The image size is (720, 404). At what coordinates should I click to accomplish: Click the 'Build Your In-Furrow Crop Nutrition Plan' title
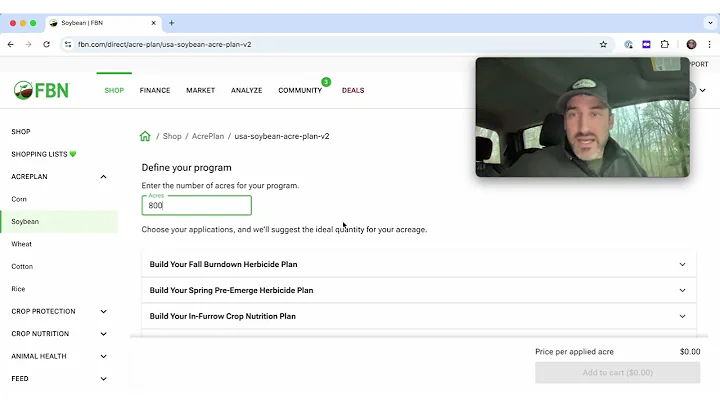pos(223,316)
